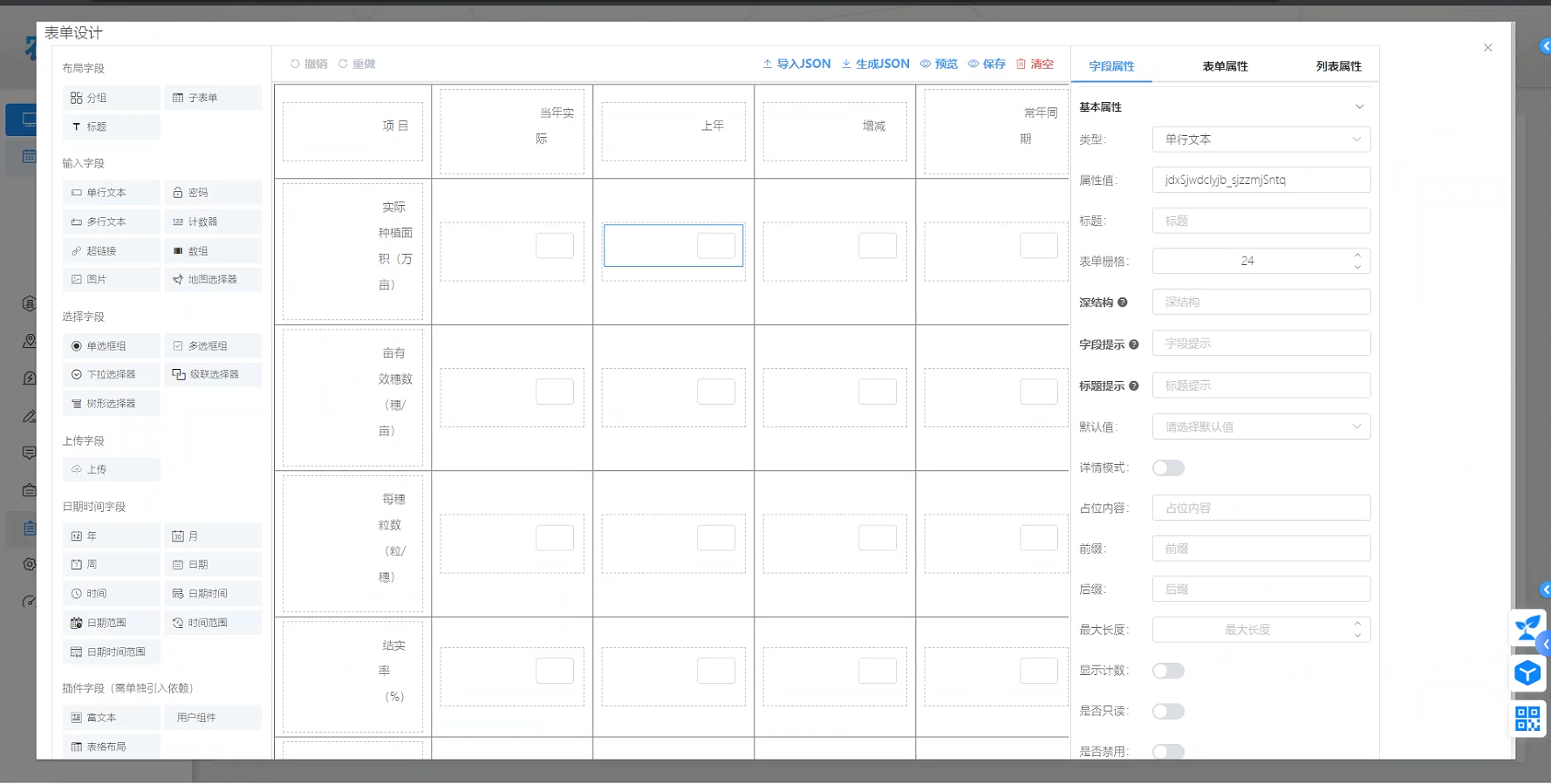Viewport: 1551px width, 784px height.
Task: Toggle the 是否只读 switch
Action: tap(1168, 712)
